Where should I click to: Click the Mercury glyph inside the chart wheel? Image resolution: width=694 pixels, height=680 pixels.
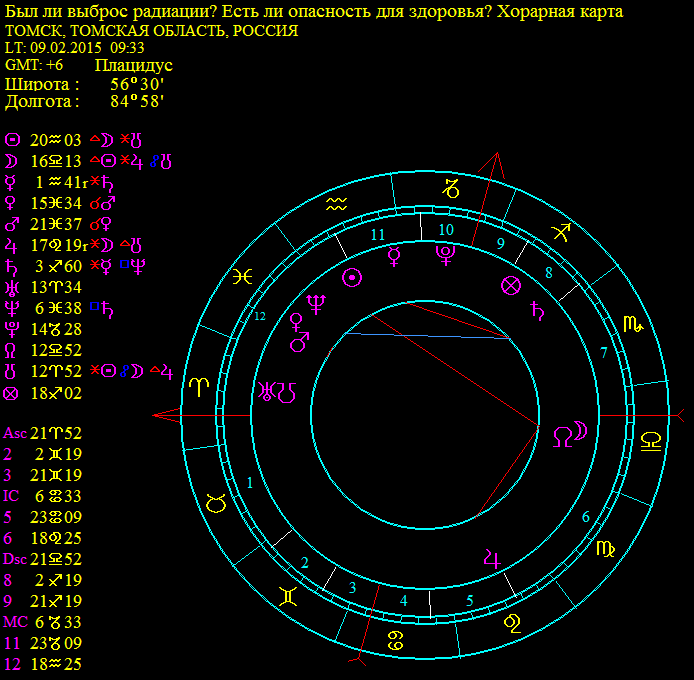394,256
